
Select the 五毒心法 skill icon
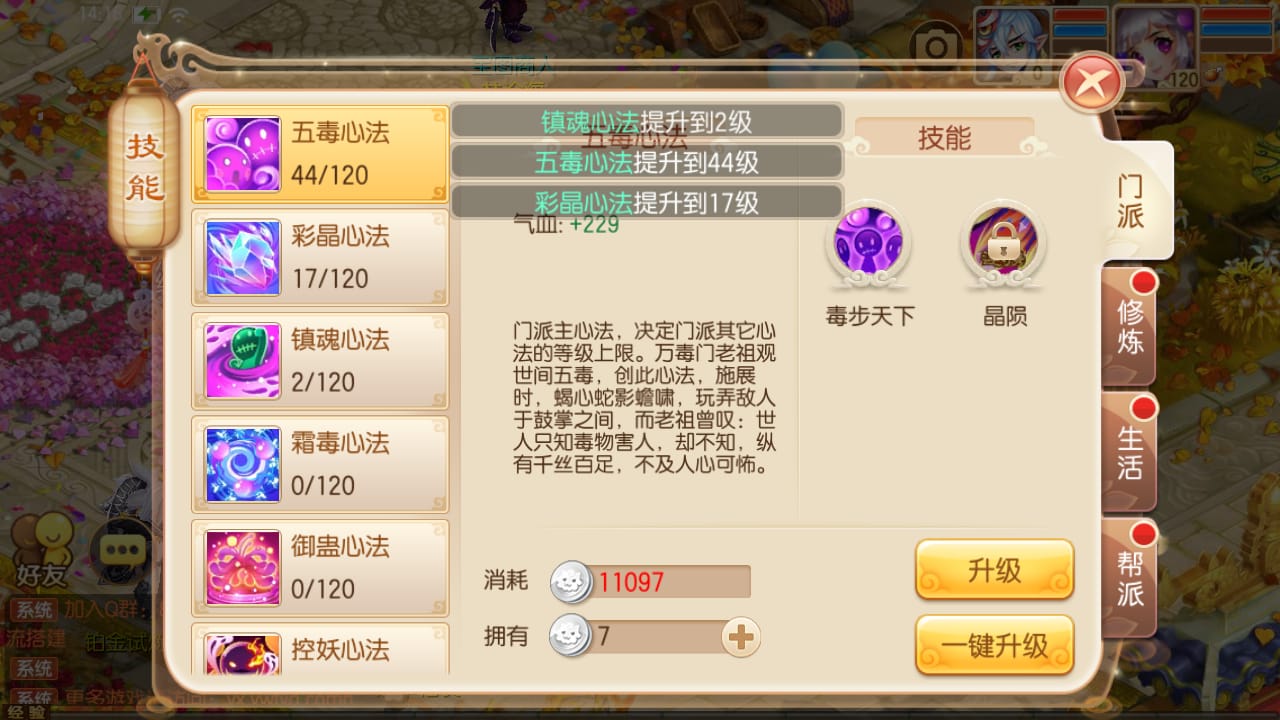pyautogui.click(x=243, y=154)
